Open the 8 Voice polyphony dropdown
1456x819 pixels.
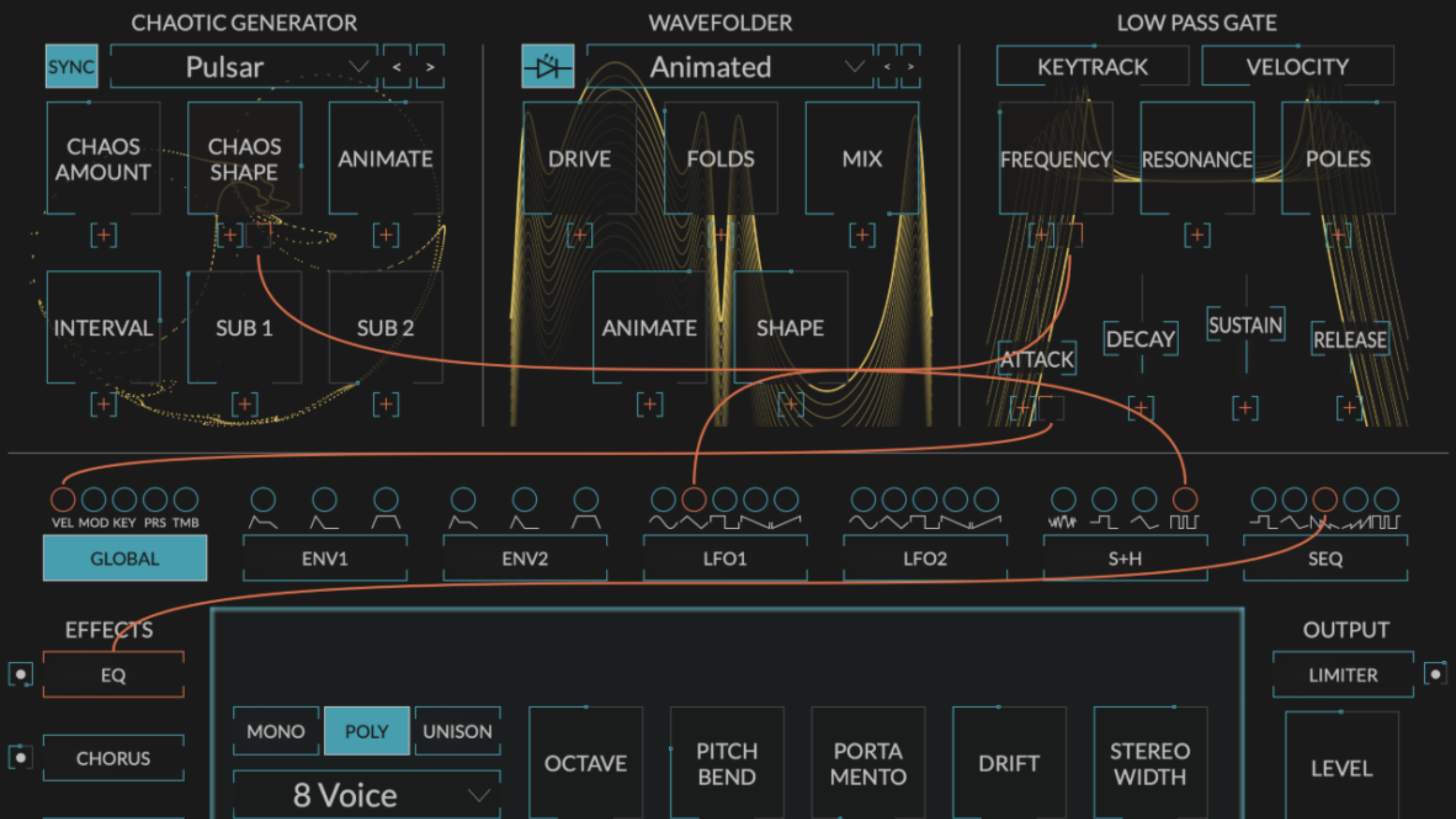point(367,794)
